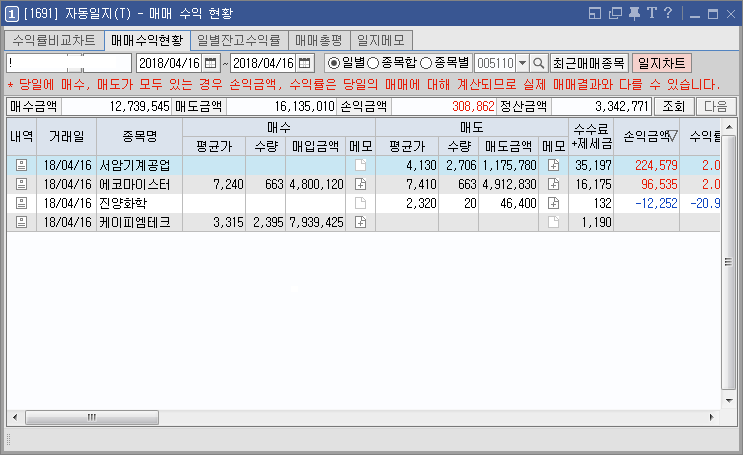Open end date calendar picker
This screenshot has height=455, width=743.
pyautogui.click(x=305, y=63)
